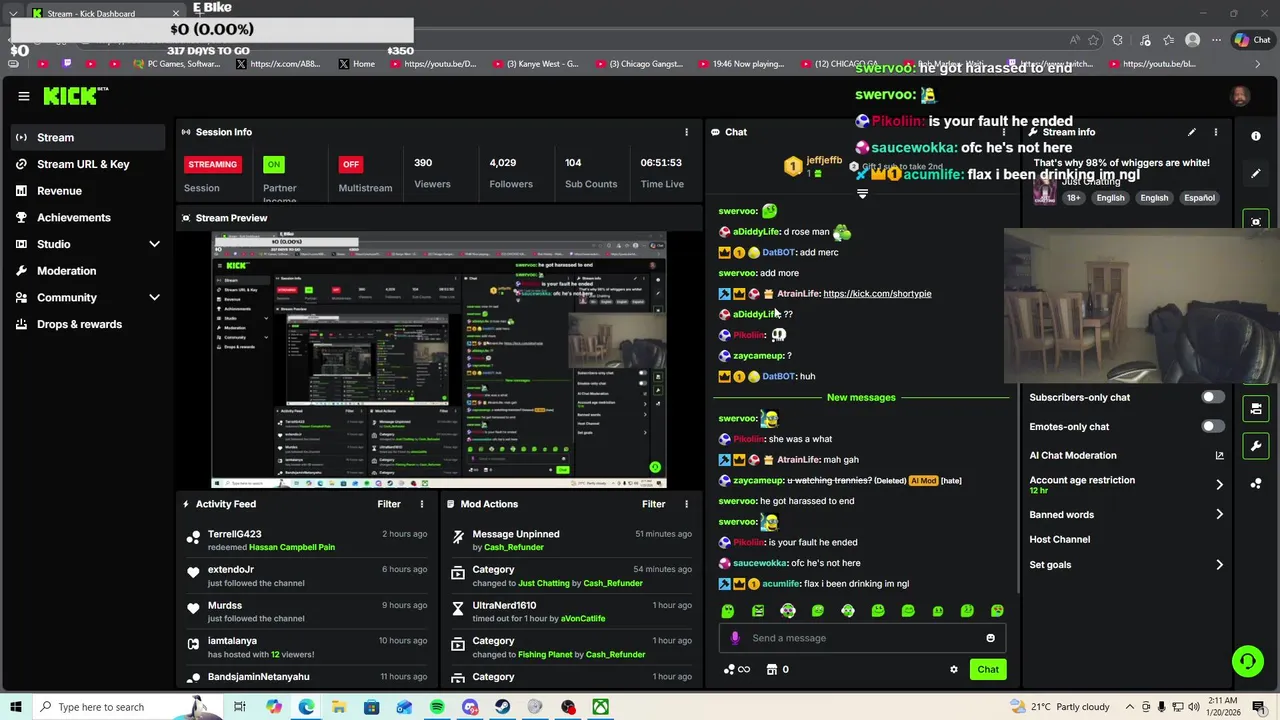Screen dimensions: 1280x720
Task: Click the Stream Preview thumbnail
Action: coord(439,360)
